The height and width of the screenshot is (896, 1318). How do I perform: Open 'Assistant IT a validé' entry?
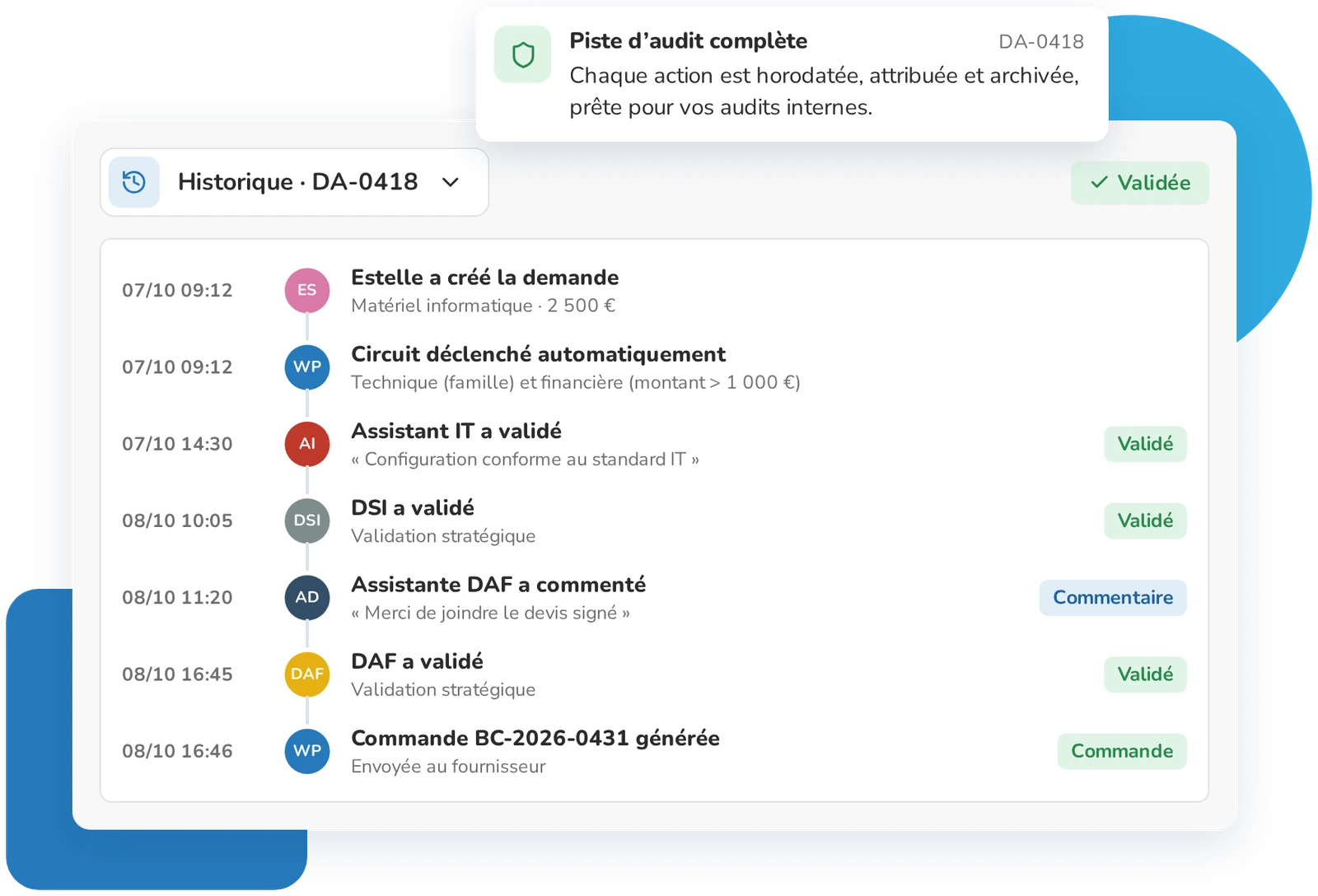click(456, 431)
